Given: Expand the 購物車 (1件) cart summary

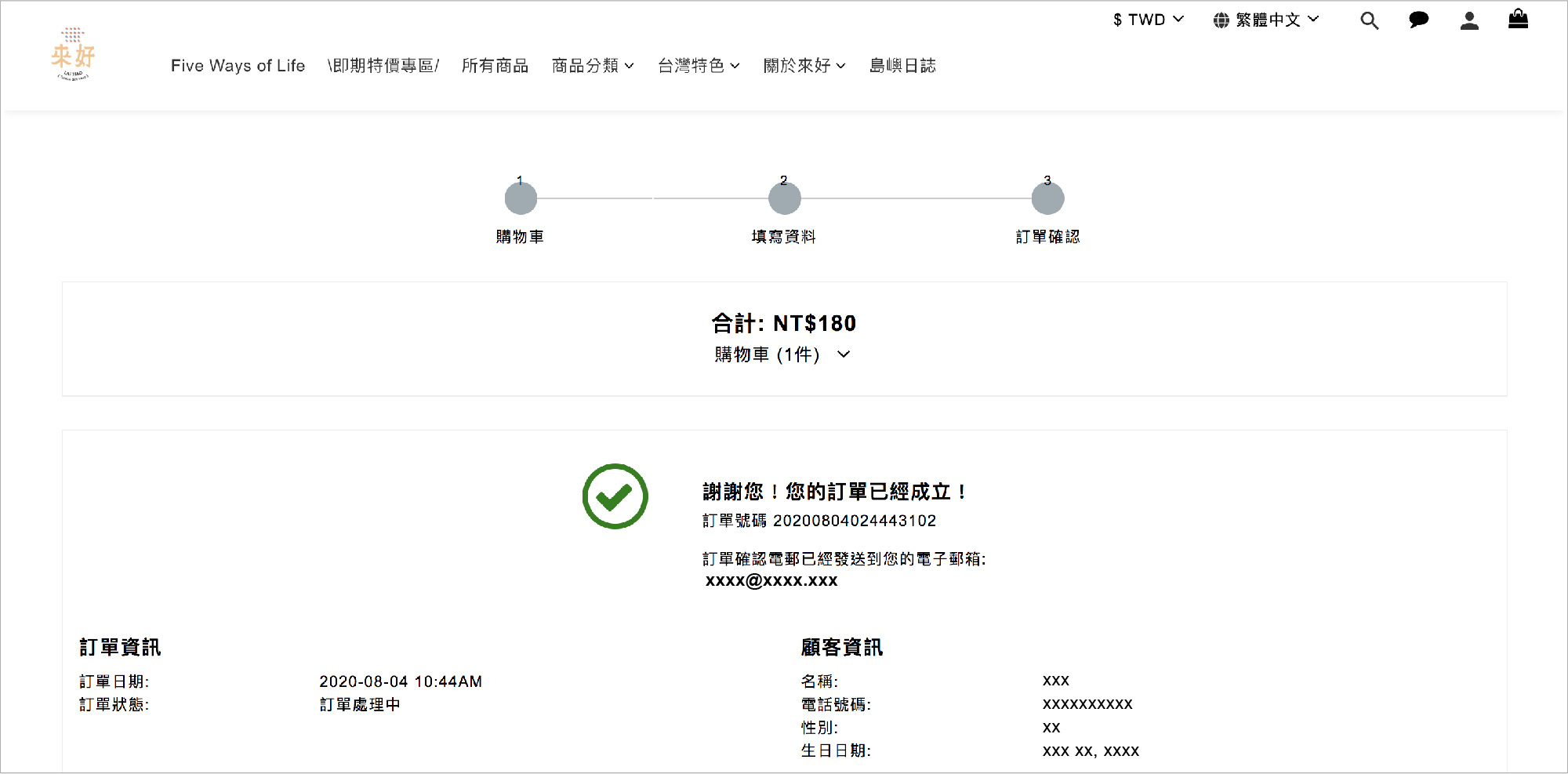Looking at the screenshot, I should (782, 354).
